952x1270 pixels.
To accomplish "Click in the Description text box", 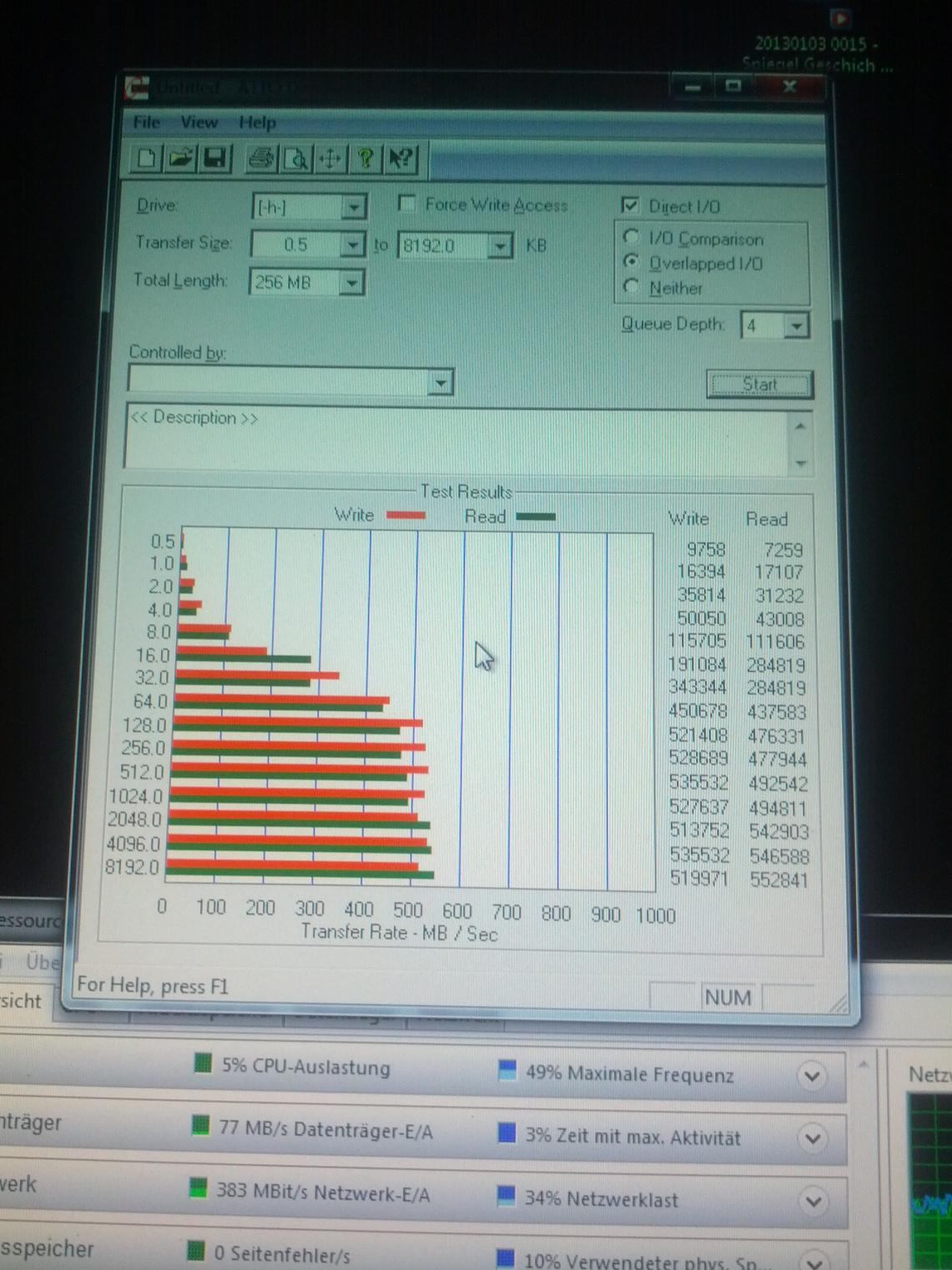I will coord(456,438).
